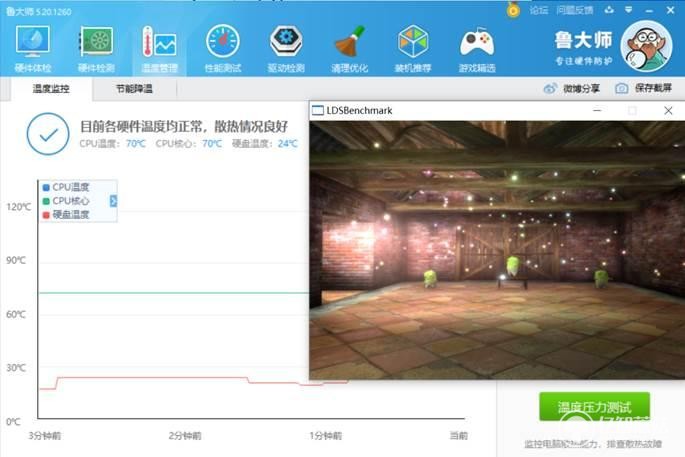Expand the legend panel arrow
This screenshot has width=685, height=457.
113,201
